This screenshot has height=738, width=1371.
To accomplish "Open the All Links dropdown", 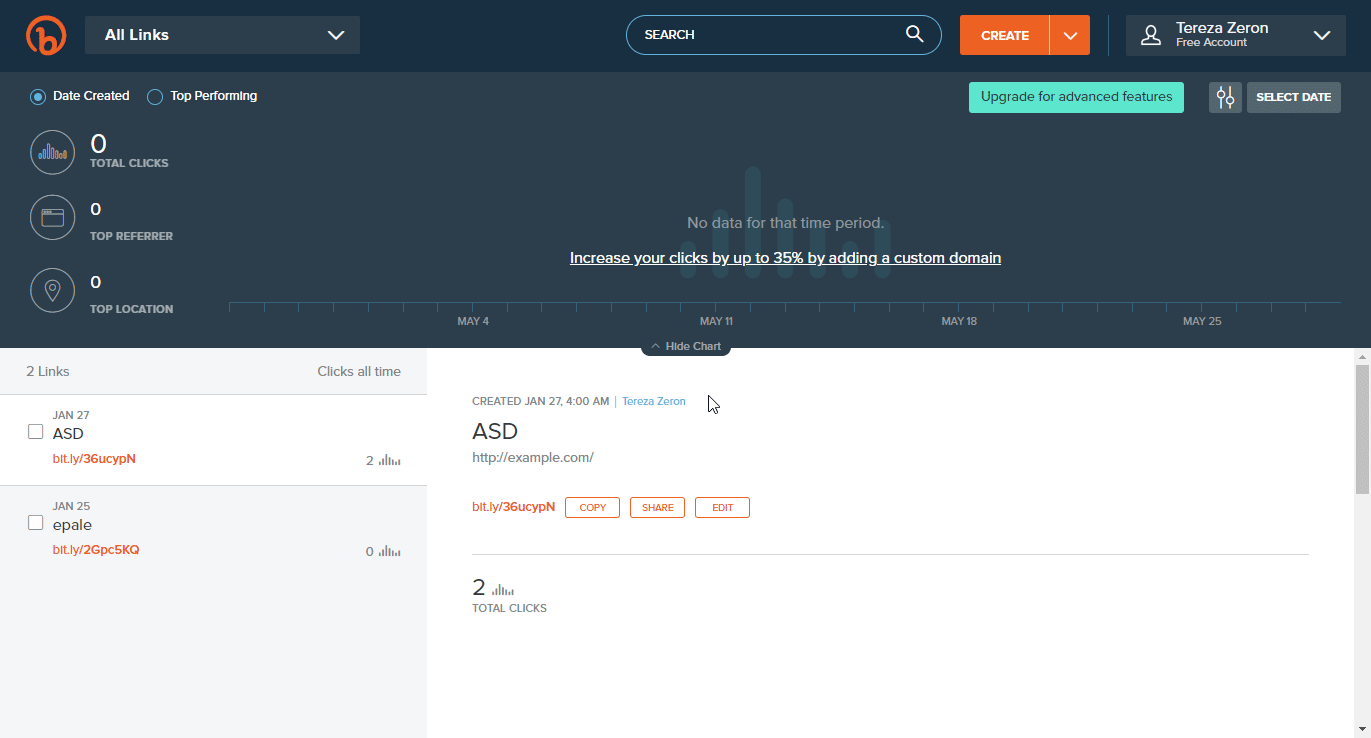I will point(222,34).
